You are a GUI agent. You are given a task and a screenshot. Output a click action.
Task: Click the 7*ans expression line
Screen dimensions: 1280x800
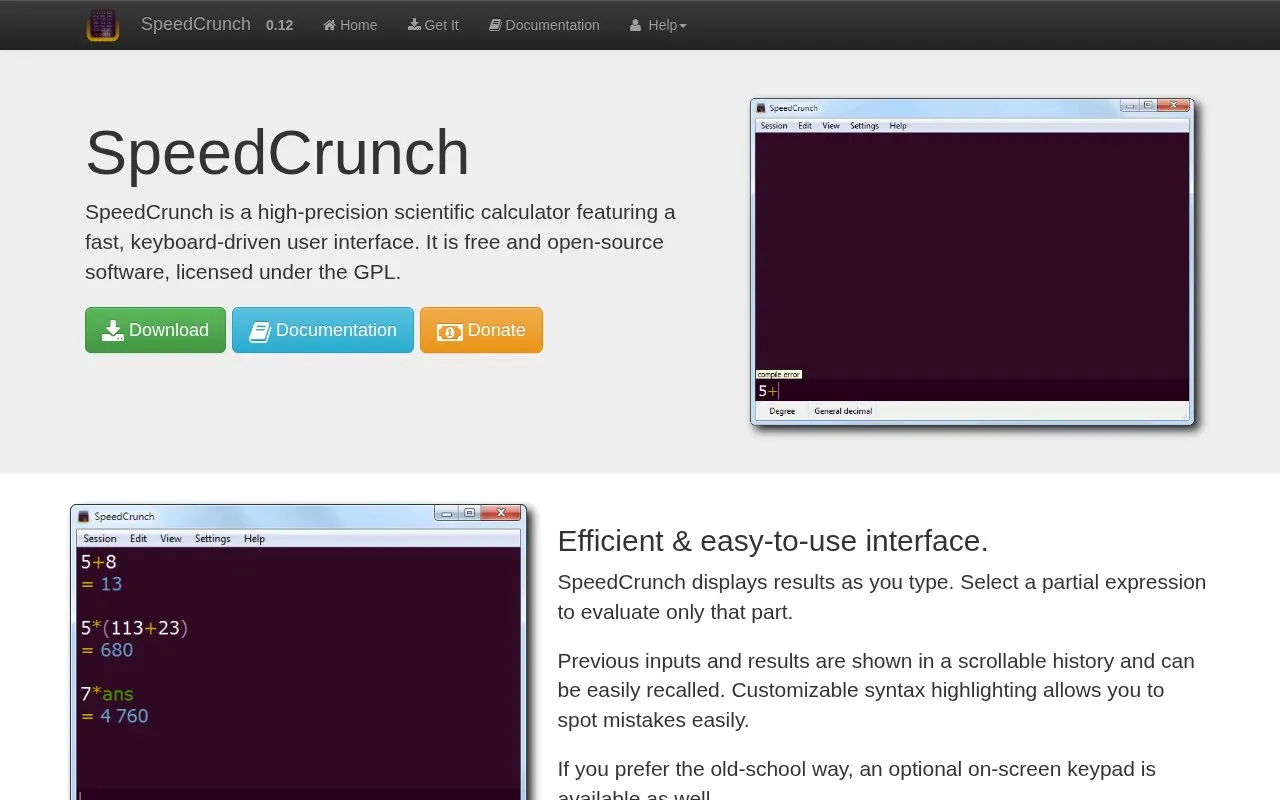[107, 694]
